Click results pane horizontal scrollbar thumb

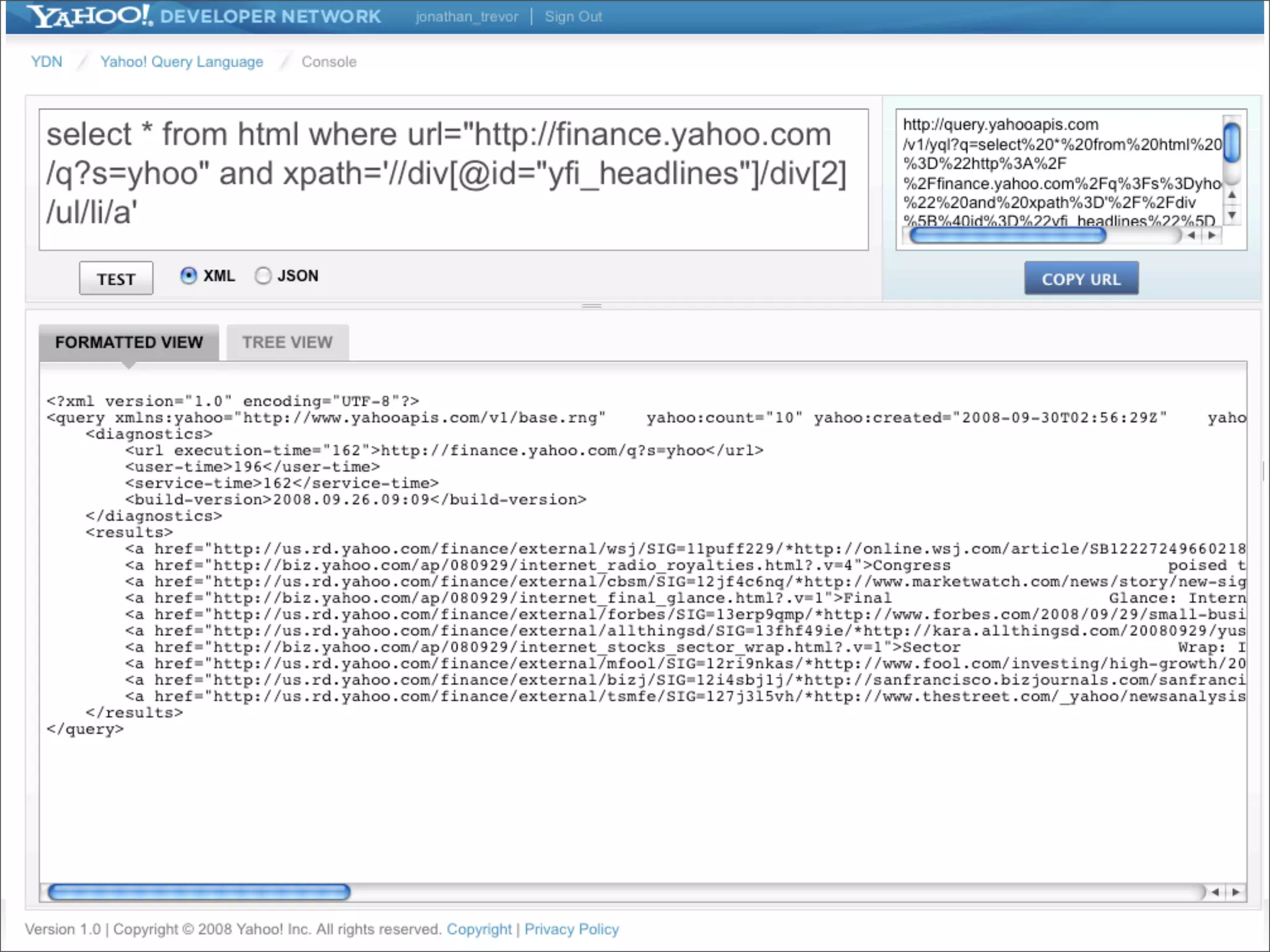click(199, 892)
